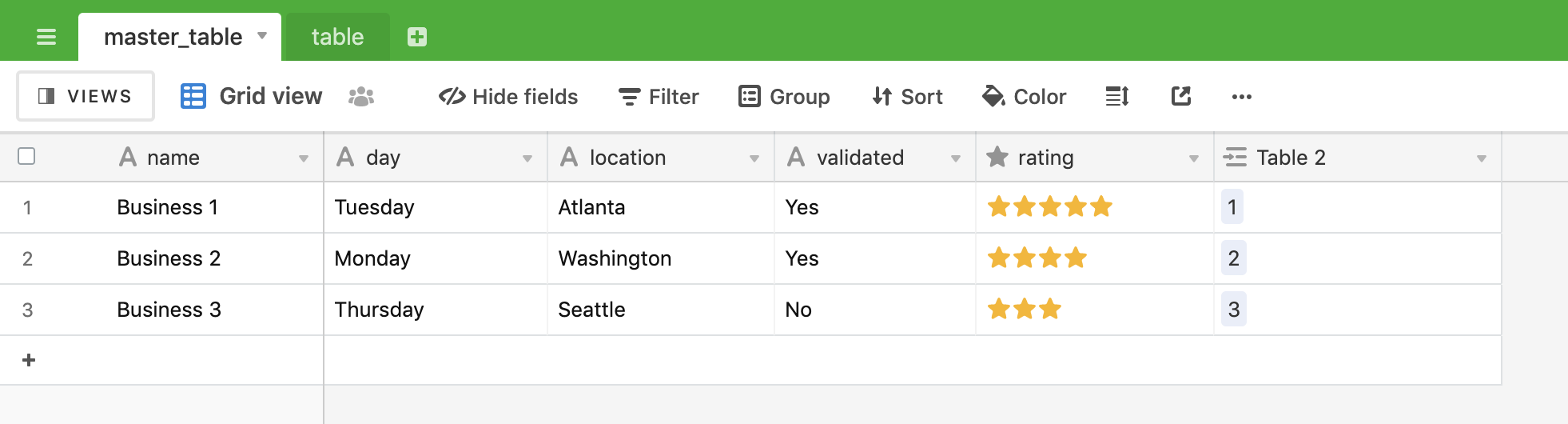Toggle the select all rows checkbox
Image resolution: width=1568 pixels, height=424 pixels.
click(26, 156)
